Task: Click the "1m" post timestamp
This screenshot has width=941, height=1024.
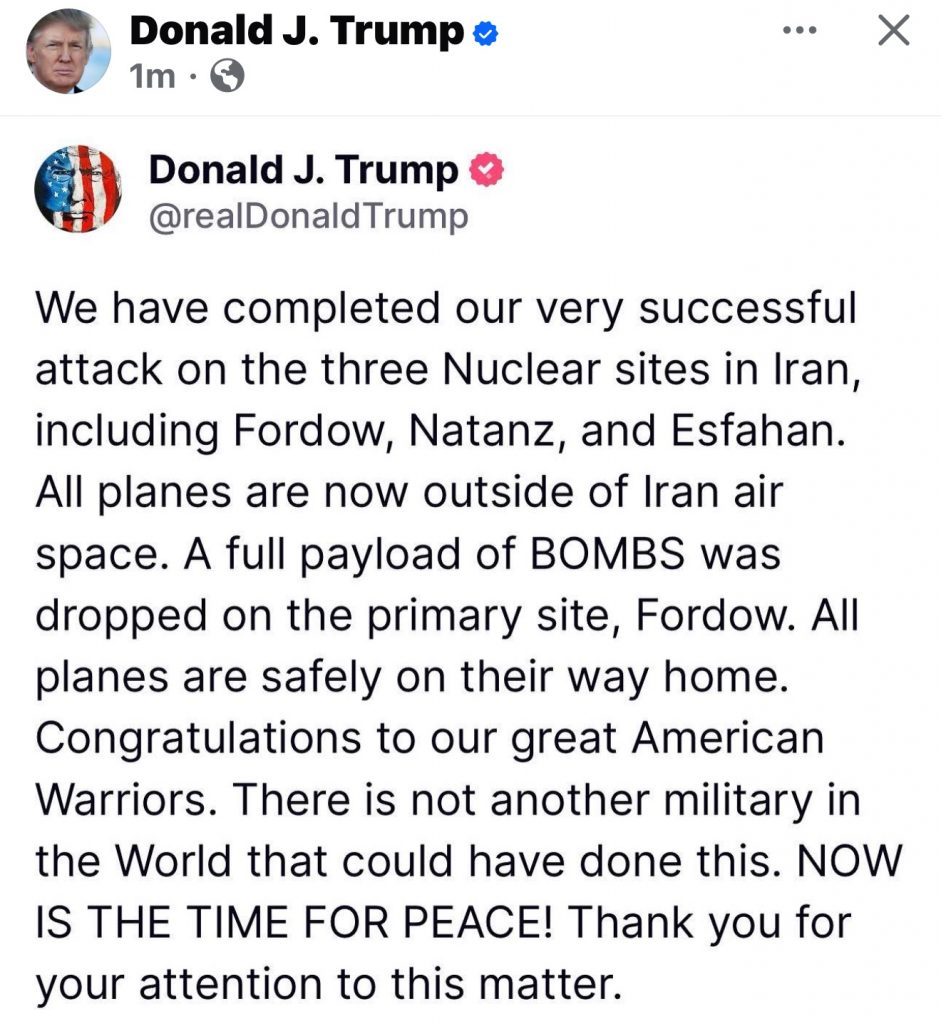Action: coord(152,77)
